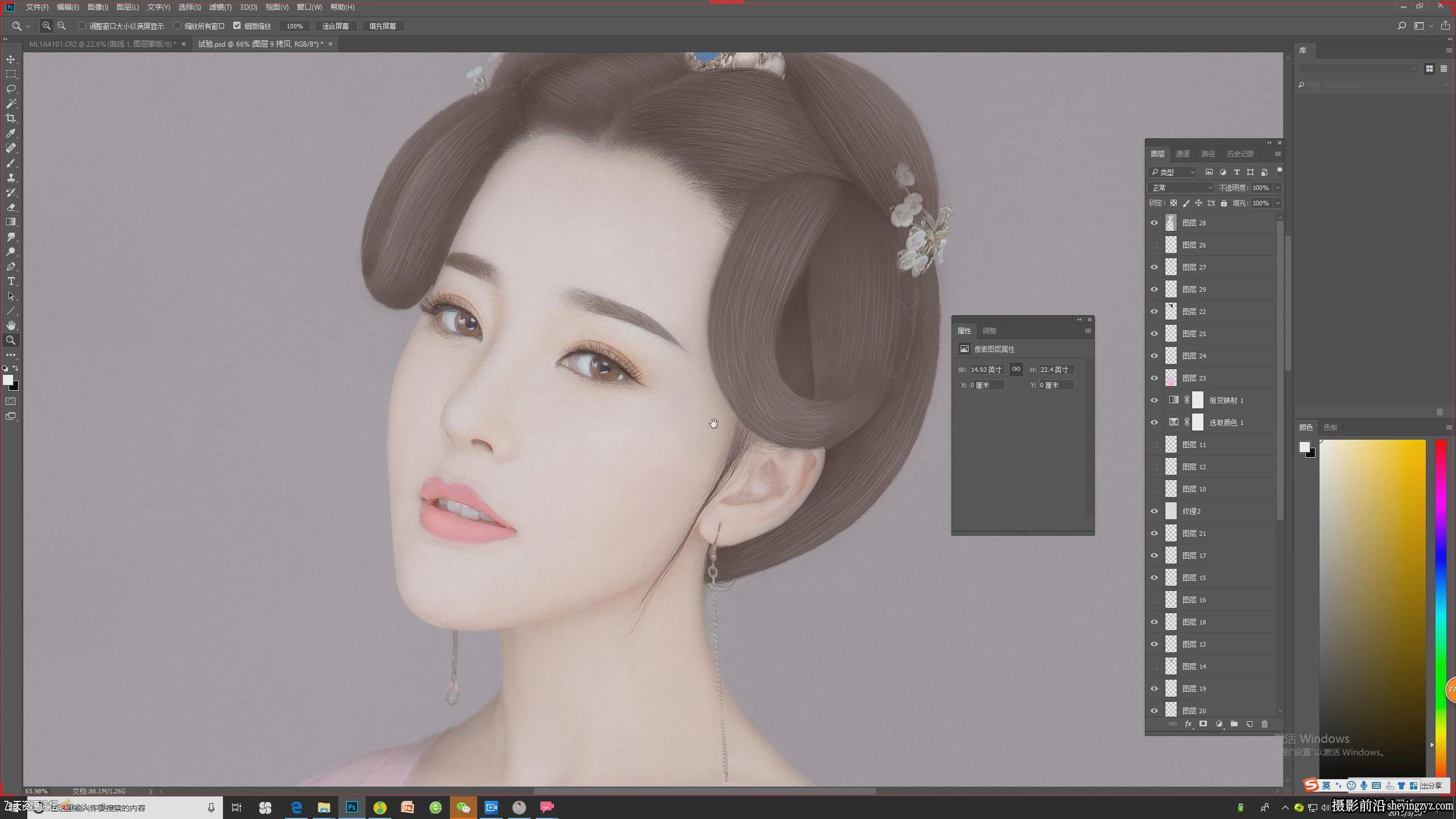Create a new layer group
The height and width of the screenshot is (819, 1456).
click(1234, 724)
